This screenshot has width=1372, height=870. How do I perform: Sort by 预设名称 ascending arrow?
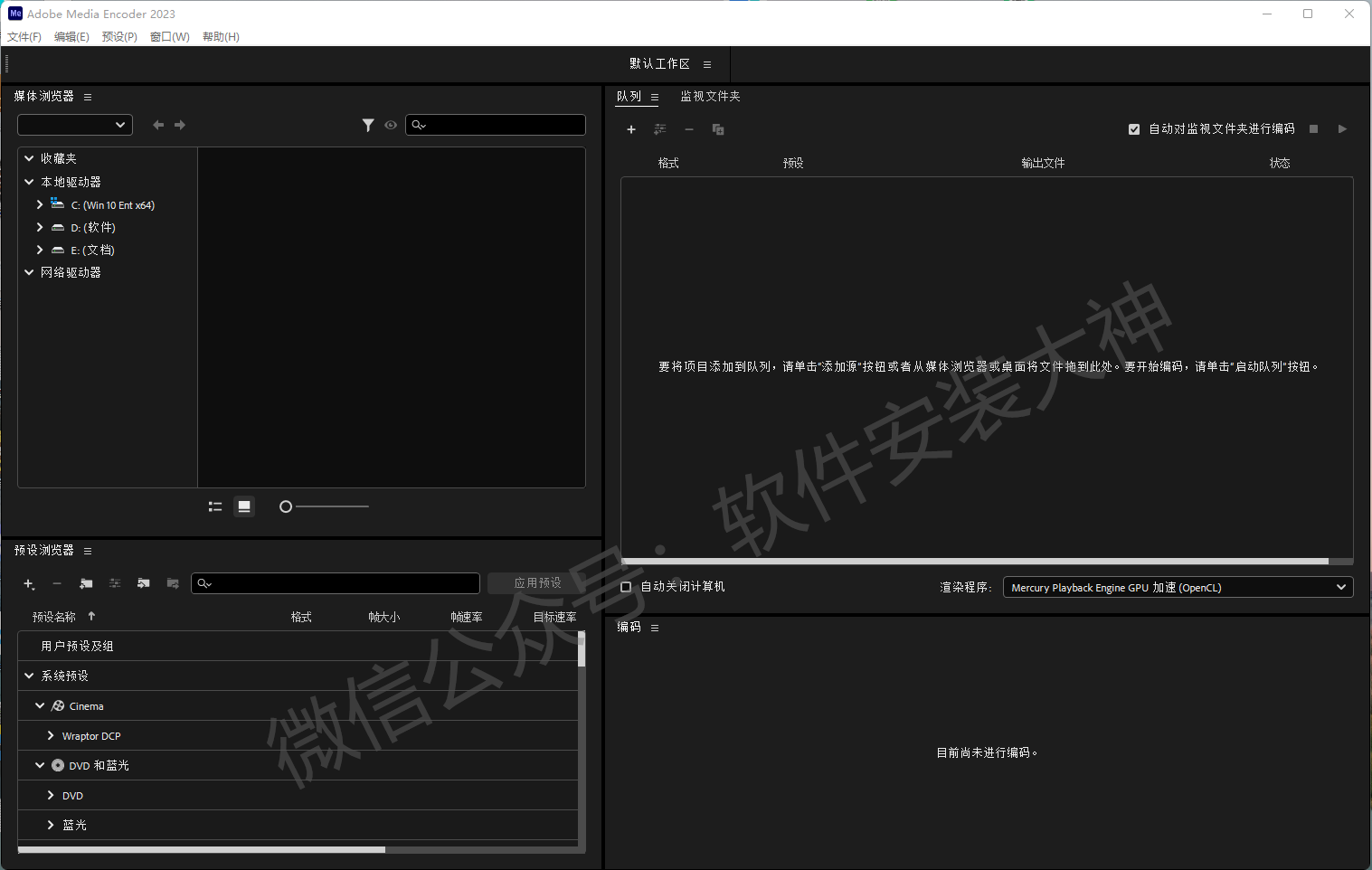(x=91, y=616)
